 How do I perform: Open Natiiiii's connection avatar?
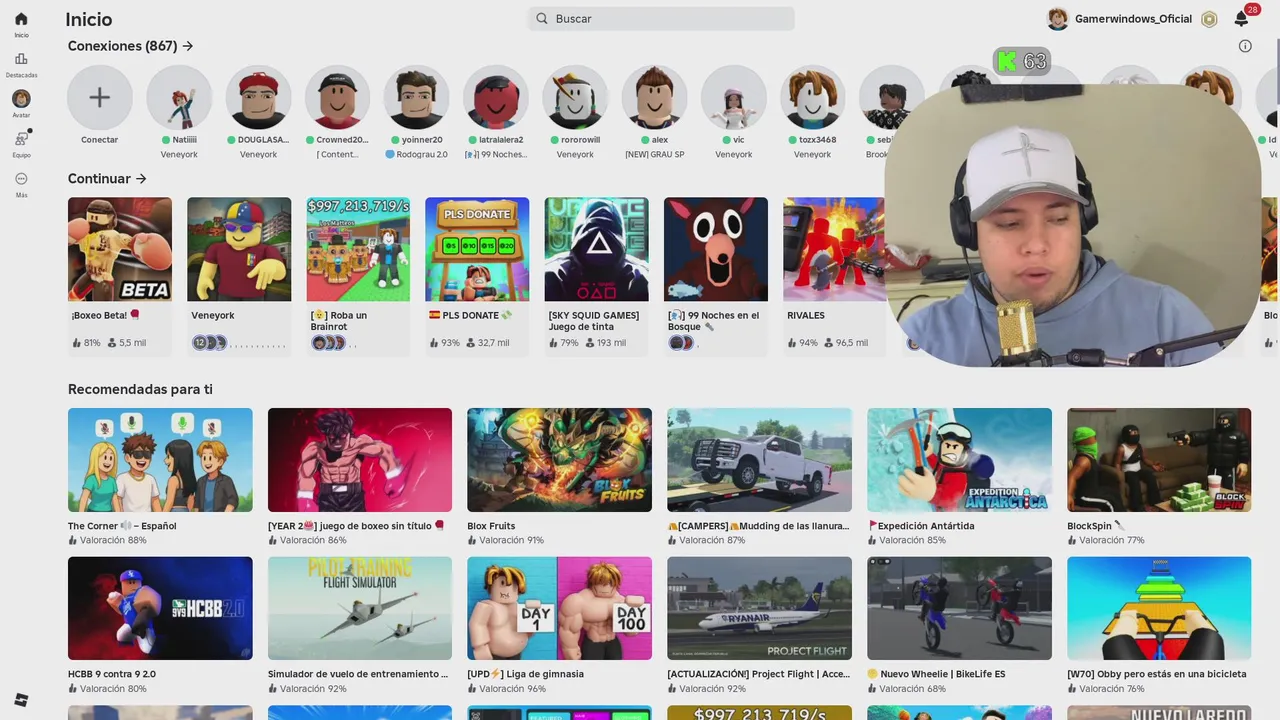179,98
